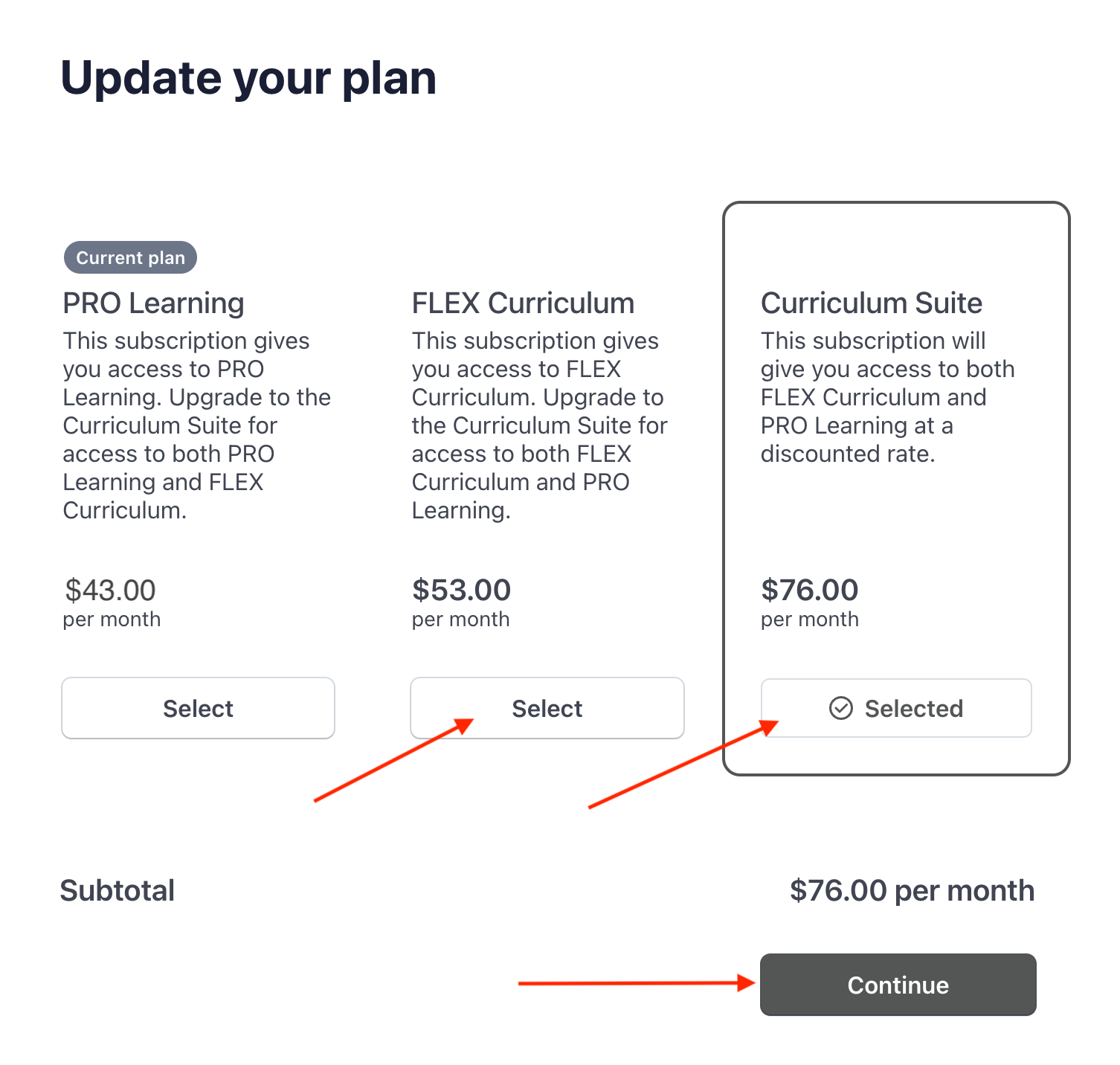Click the Continue button

(x=898, y=985)
